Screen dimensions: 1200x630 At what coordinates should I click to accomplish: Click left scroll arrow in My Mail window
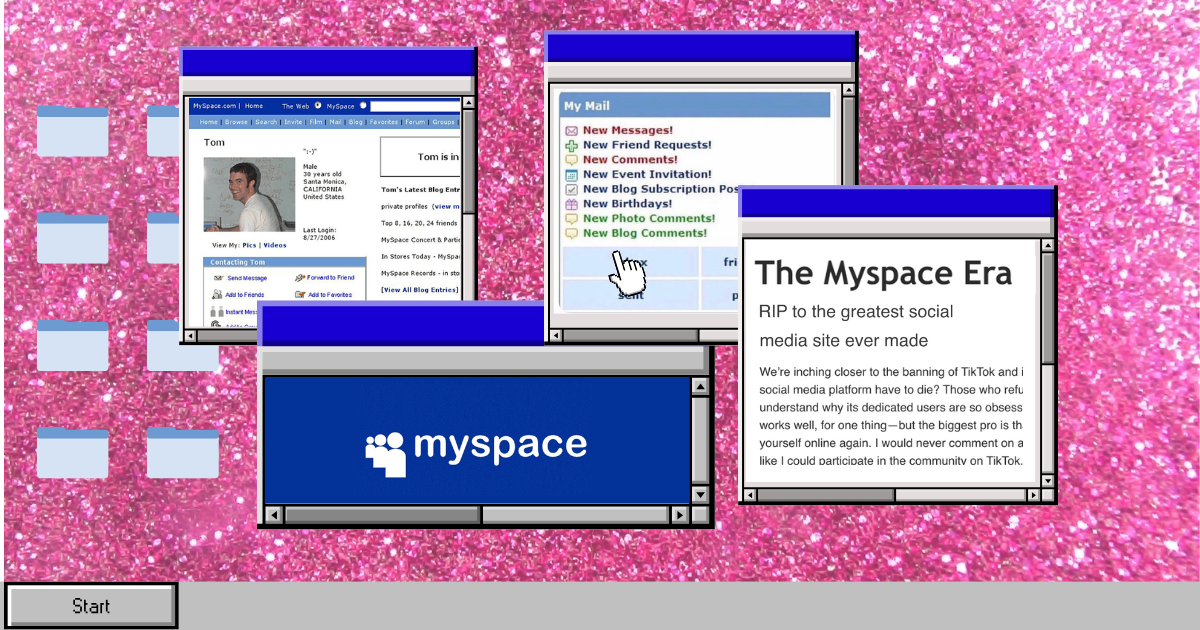coord(556,335)
